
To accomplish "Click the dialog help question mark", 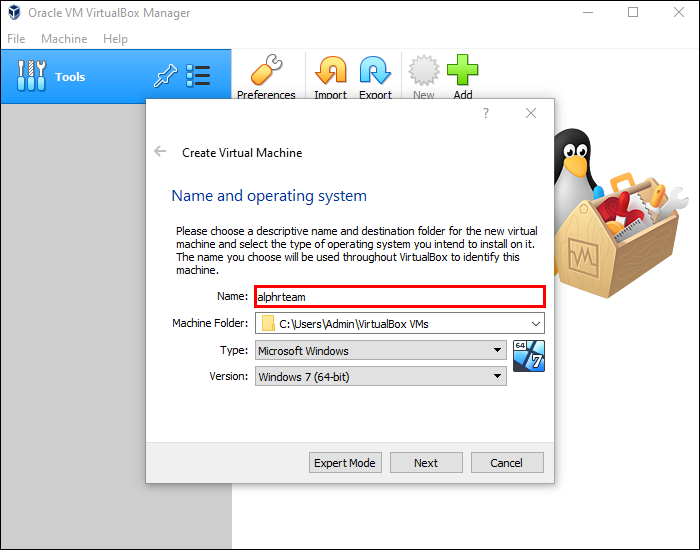I will 486,114.
